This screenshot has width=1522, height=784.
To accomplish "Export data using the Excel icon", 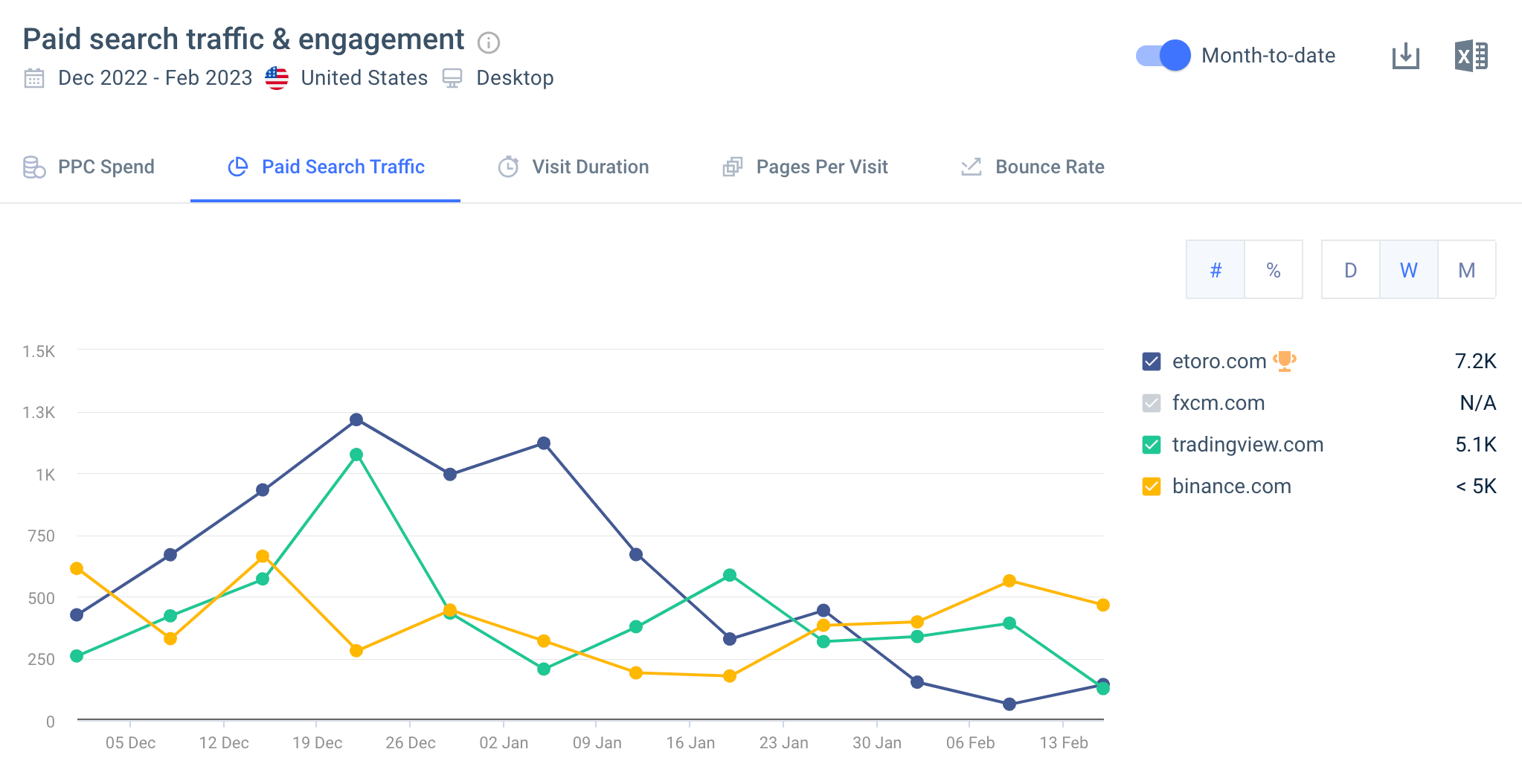I will pos(1471,55).
